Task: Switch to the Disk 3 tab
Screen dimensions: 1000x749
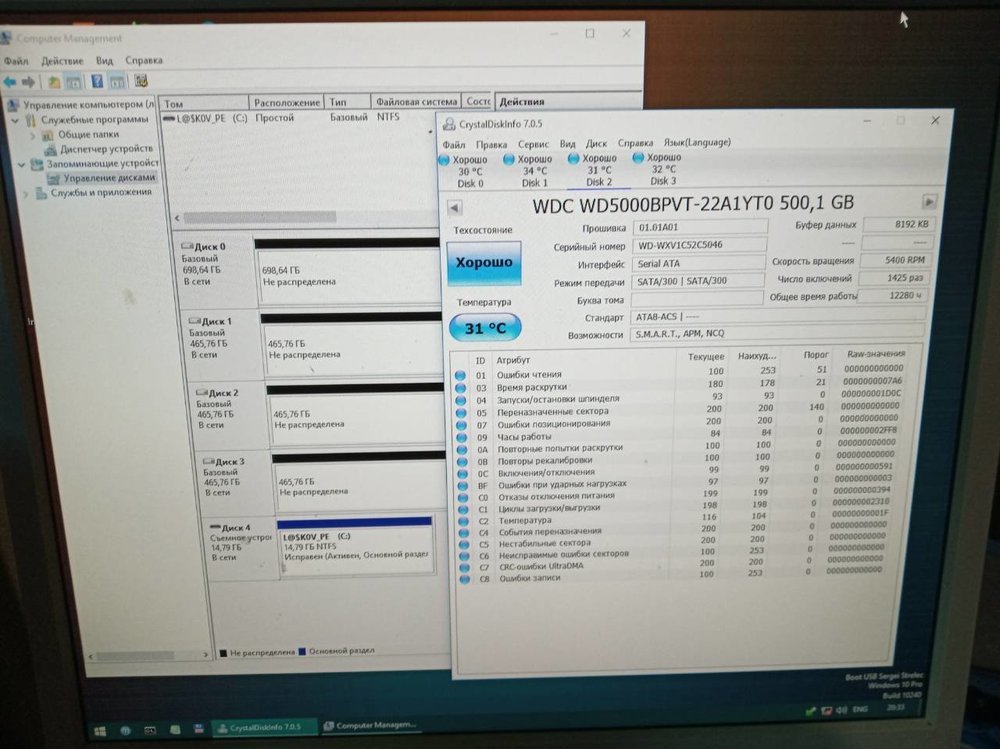Action: (663, 169)
